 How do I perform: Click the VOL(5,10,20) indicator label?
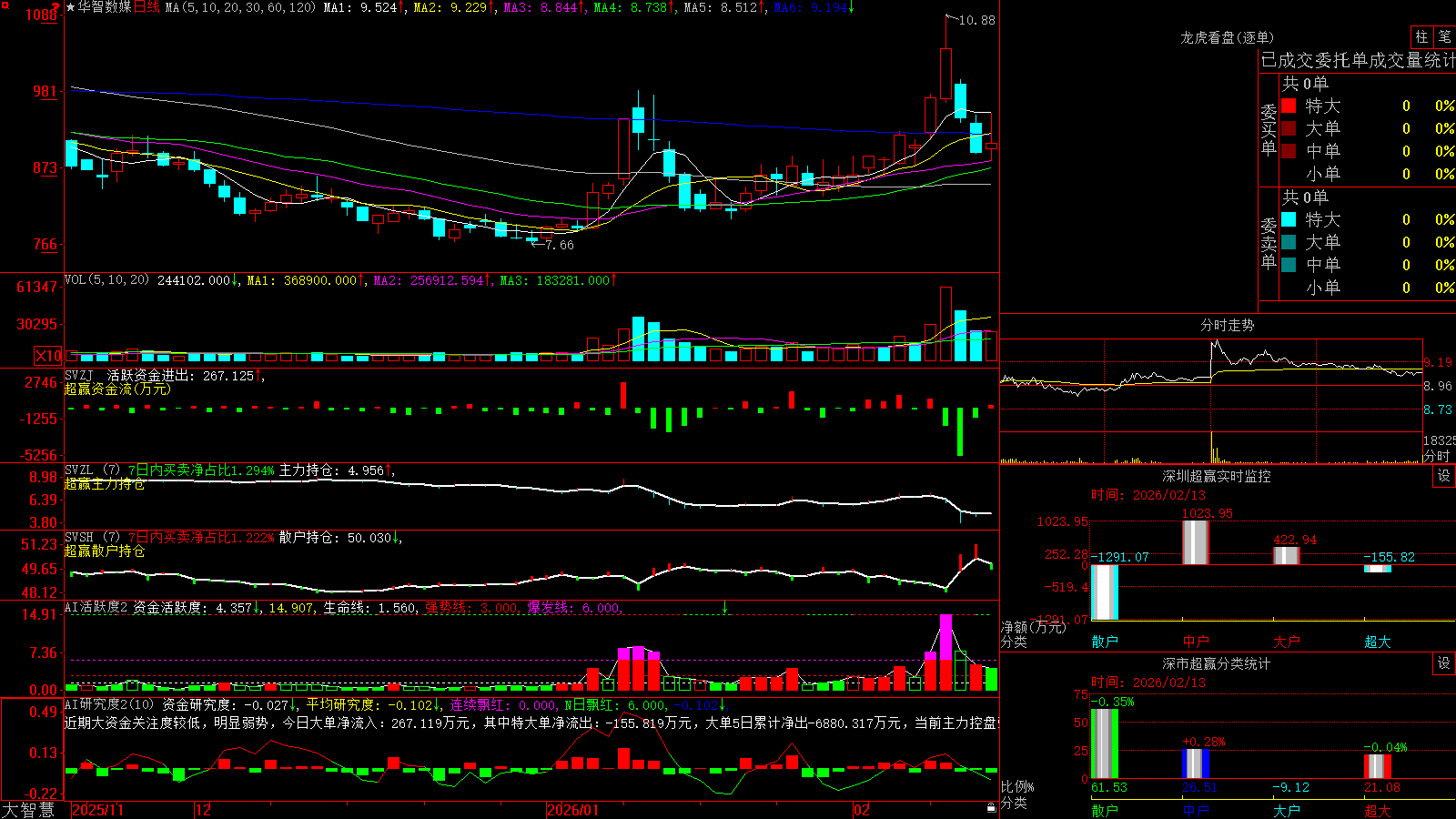[x=106, y=280]
